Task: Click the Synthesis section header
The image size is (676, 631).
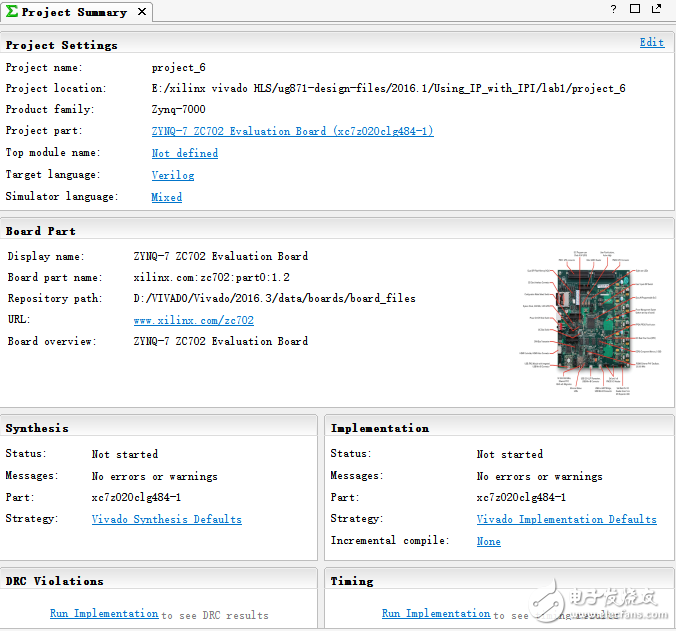Action: click(37, 428)
